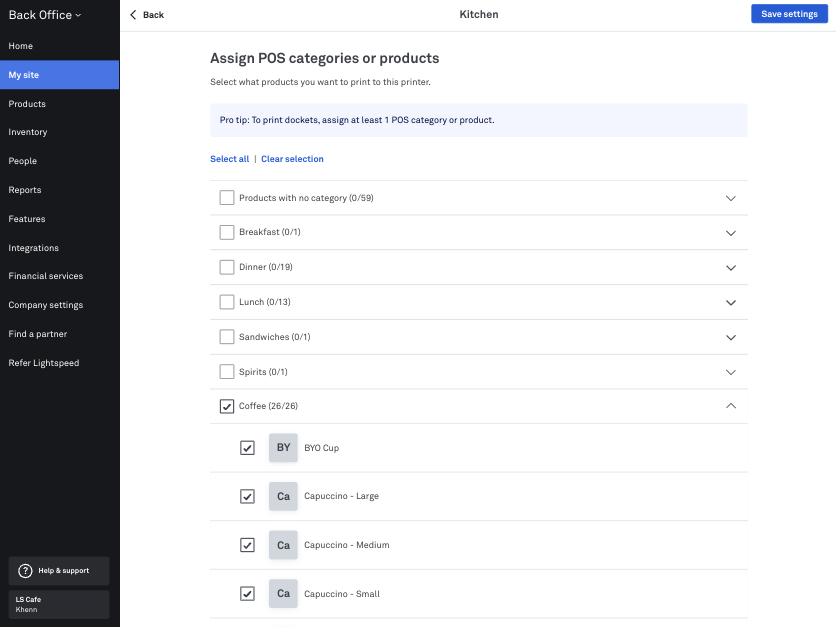The image size is (836, 627).
Task: Go to Home in sidebar
Action: pos(60,46)
